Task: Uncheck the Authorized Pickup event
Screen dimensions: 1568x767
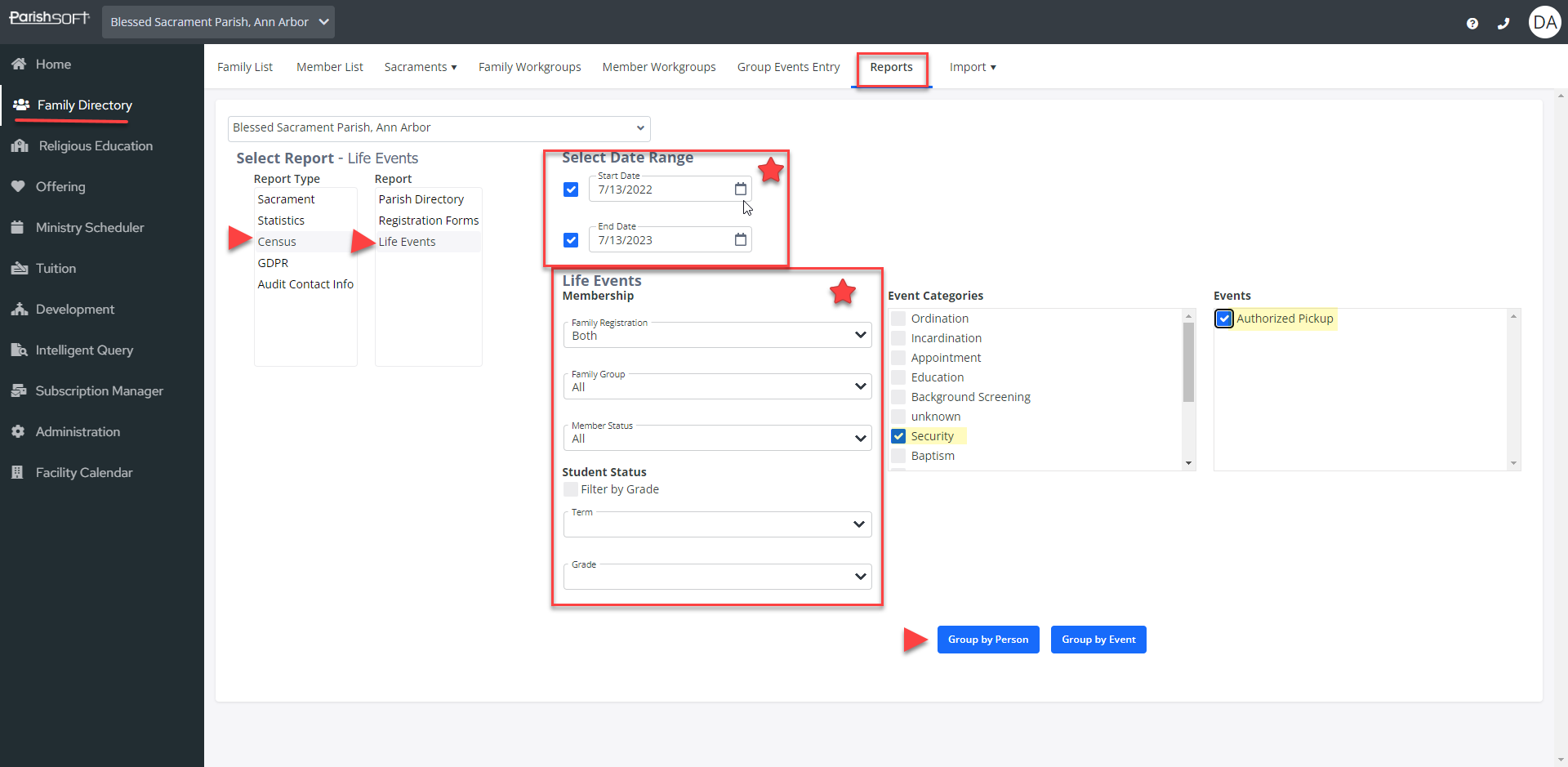Action: pyautogui.click(x=1223, y=319)
